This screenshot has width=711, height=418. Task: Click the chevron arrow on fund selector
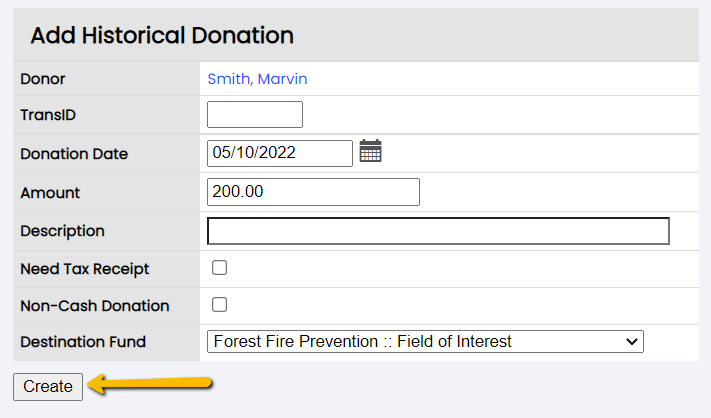(x=632, y=342)
